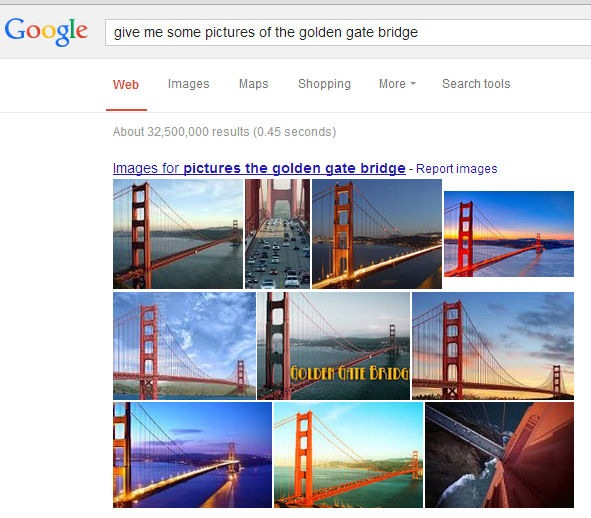Open the bridge traffic cars thumbnail
Image resolution: width=591 pixels, height=518 pixels.
pos(277,234)
